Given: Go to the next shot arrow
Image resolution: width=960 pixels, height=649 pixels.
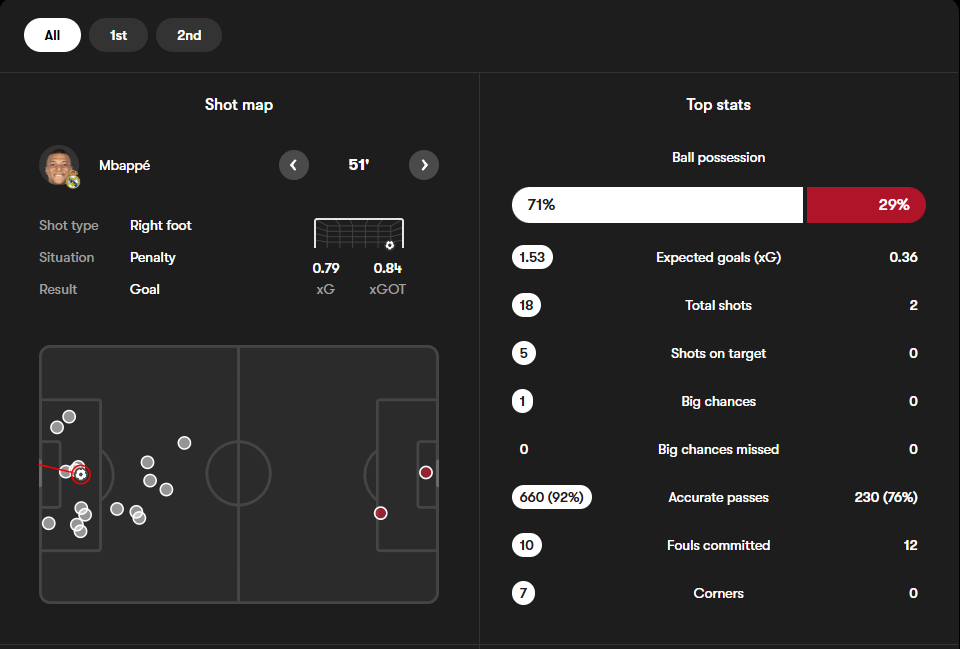Looking at the screenshot, I should tap(424, 165).
